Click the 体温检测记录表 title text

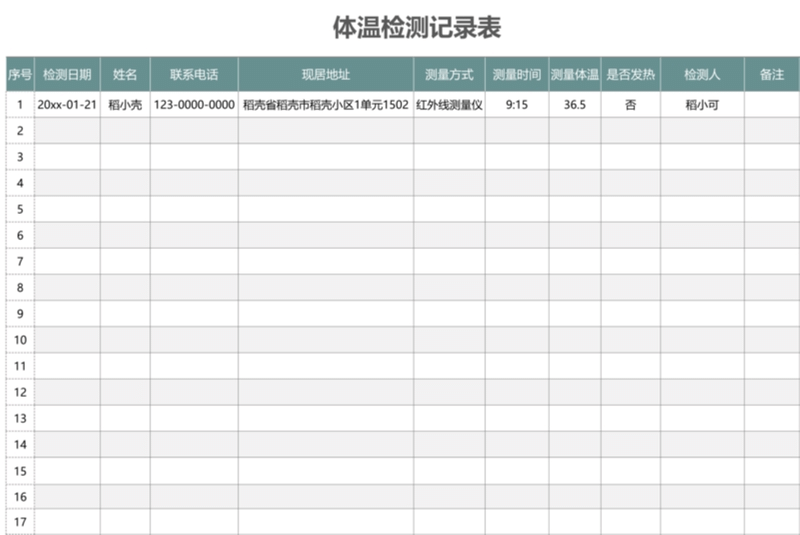[416, 28]
